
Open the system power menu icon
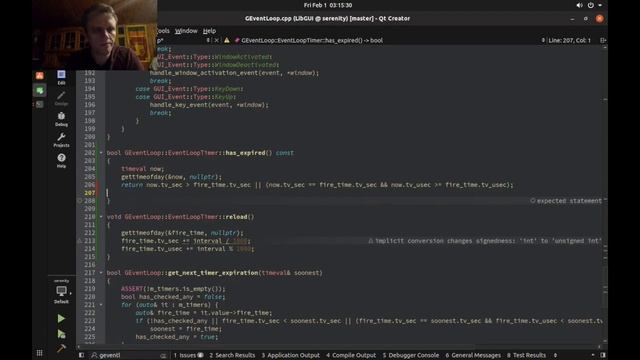point(591,5)
